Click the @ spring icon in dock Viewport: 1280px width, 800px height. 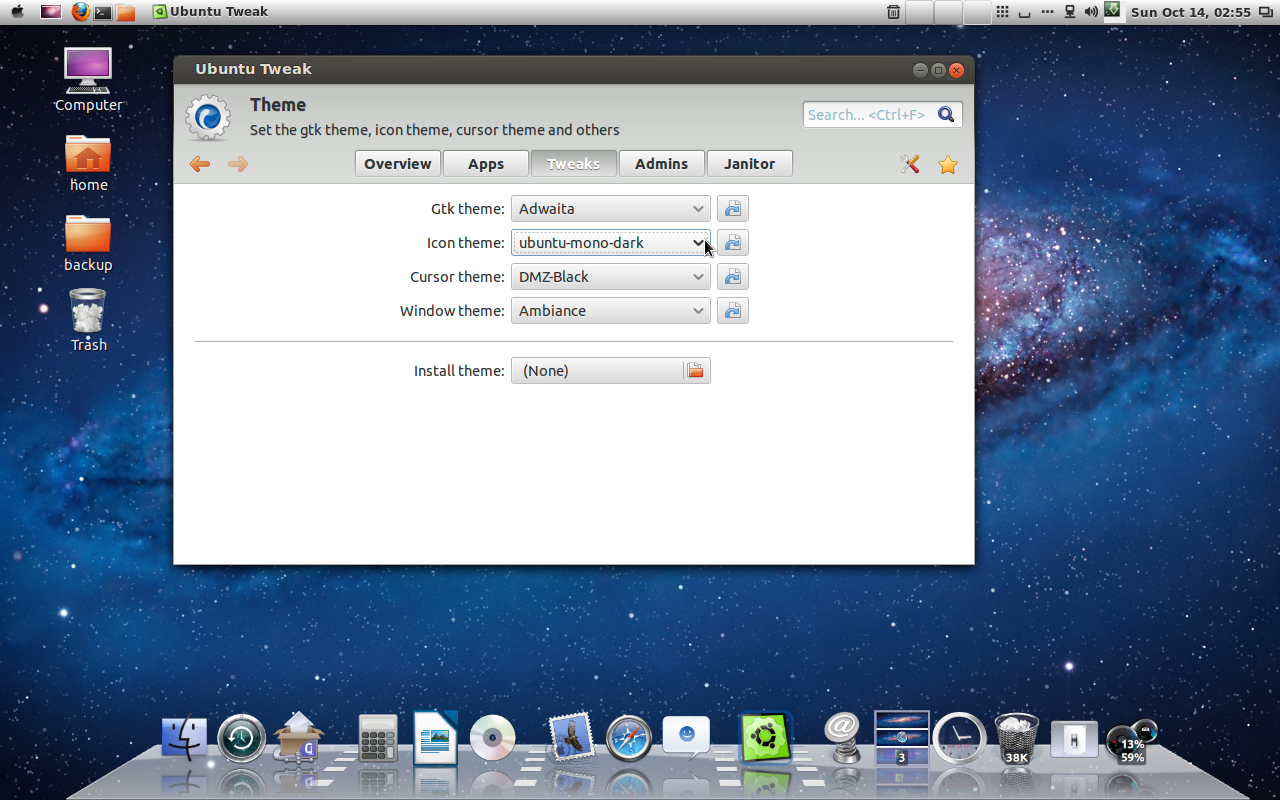(843, 738)
